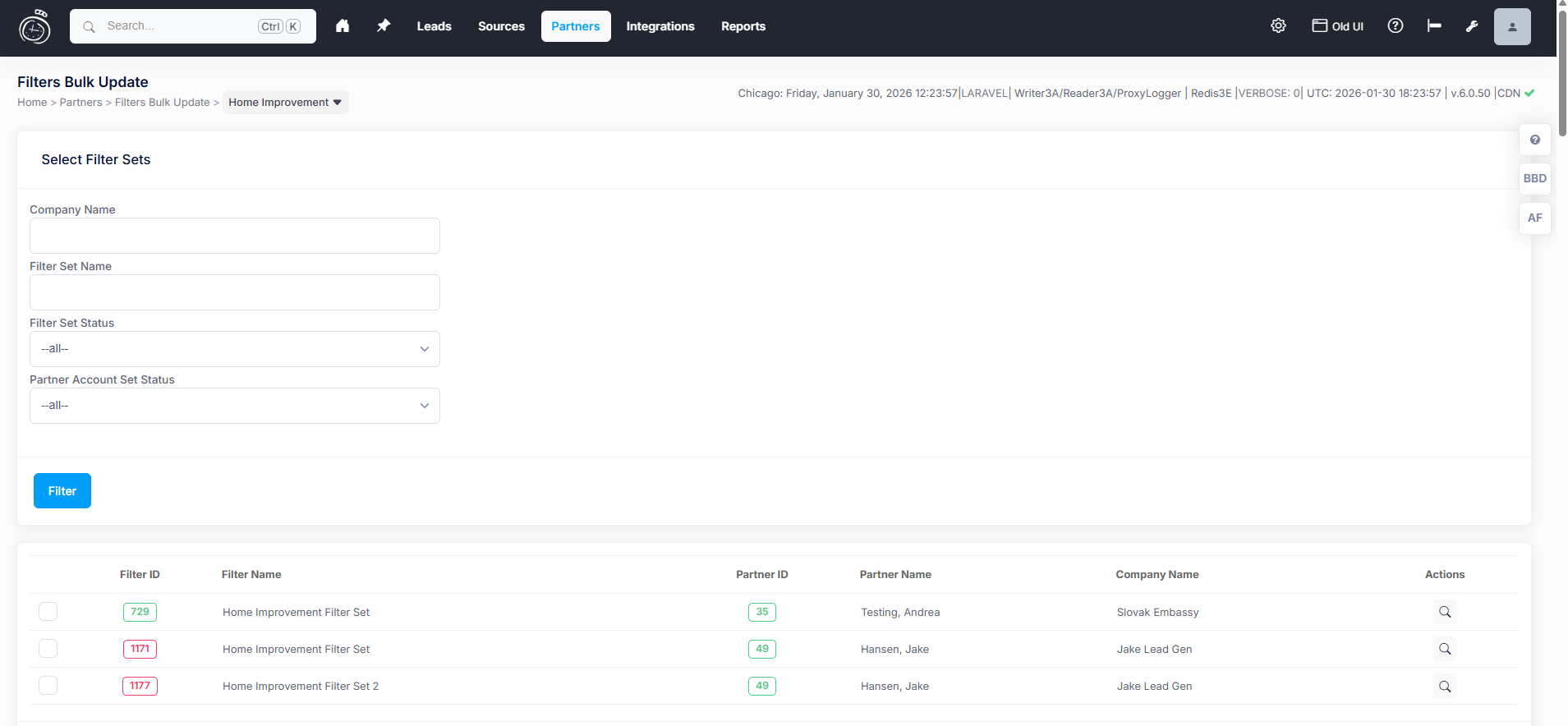Image resolution: width=1568 pixels, height=726 pixels.
Task: Open the user profile avatar
Action: tap(1511, 26)
